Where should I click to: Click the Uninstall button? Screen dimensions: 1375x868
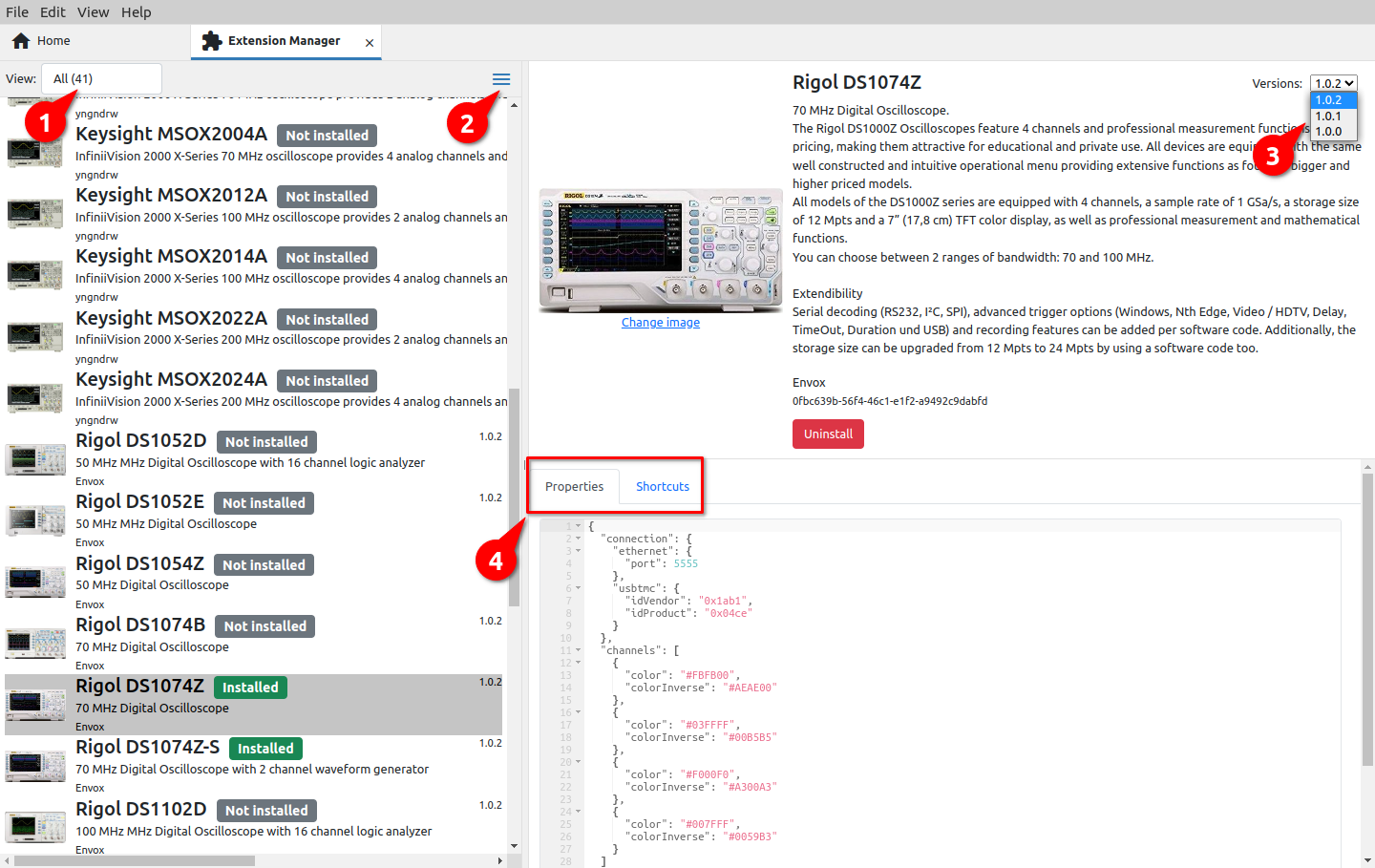pyautogui.click(x=828, y=434)
